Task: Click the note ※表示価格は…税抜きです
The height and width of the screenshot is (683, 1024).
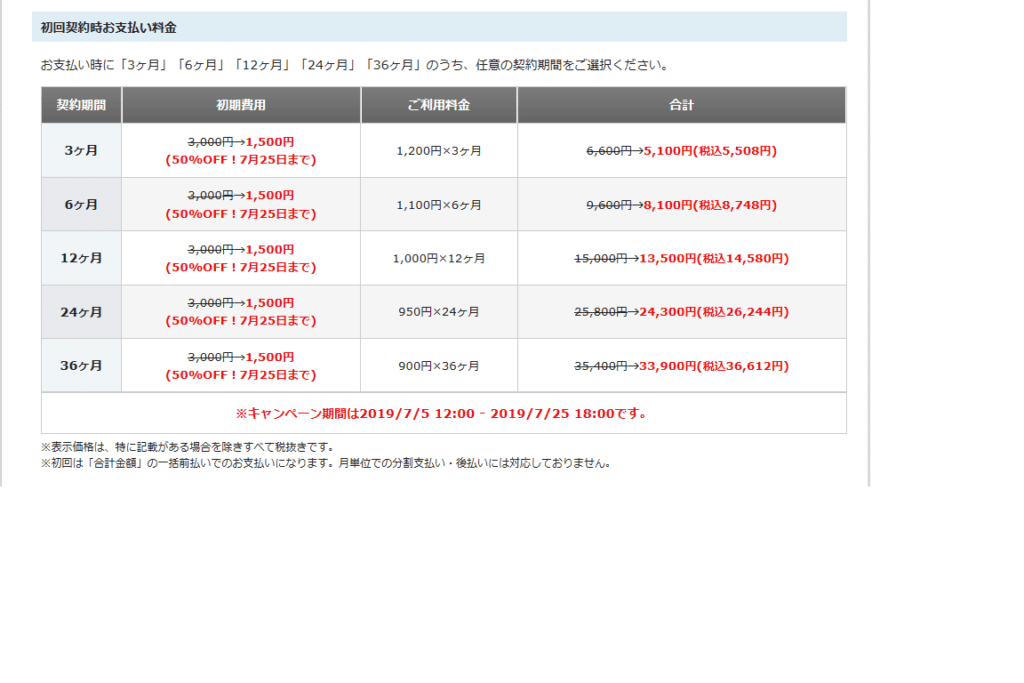Action: [188, 447]
